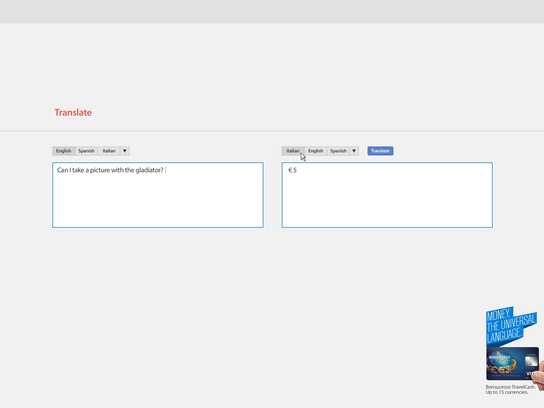Select Italian as the target language

[293, 151]
